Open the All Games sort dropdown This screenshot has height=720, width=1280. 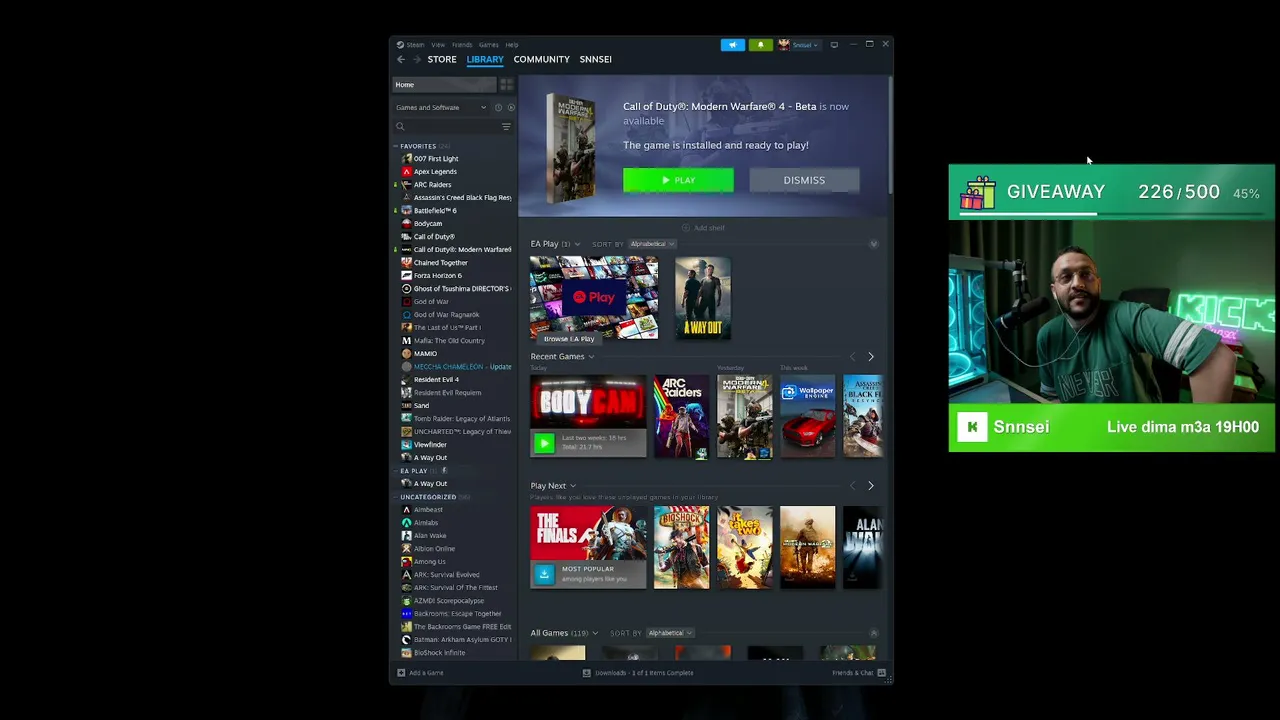click(670, 633)
